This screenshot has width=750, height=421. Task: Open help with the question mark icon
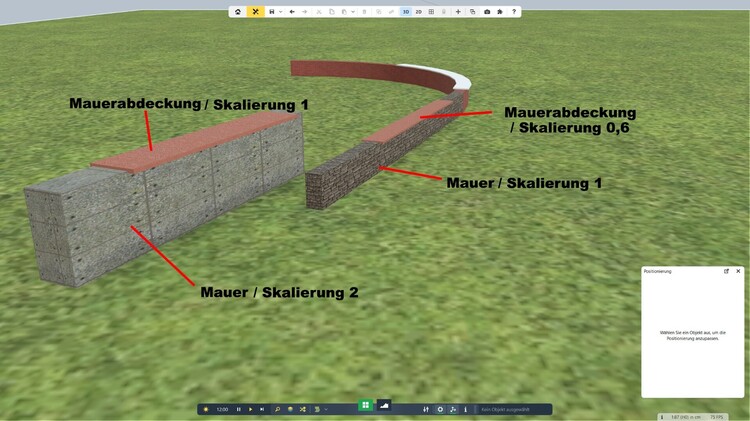(x=514, y=11)
